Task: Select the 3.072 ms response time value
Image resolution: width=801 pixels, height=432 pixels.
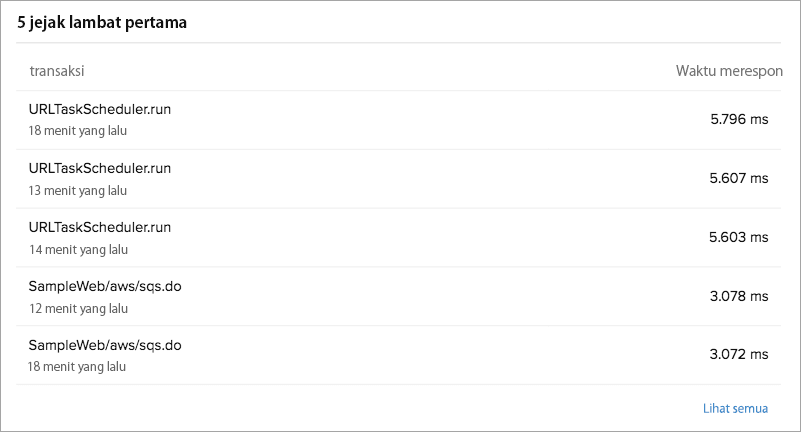Action: (x=739, y=355)
